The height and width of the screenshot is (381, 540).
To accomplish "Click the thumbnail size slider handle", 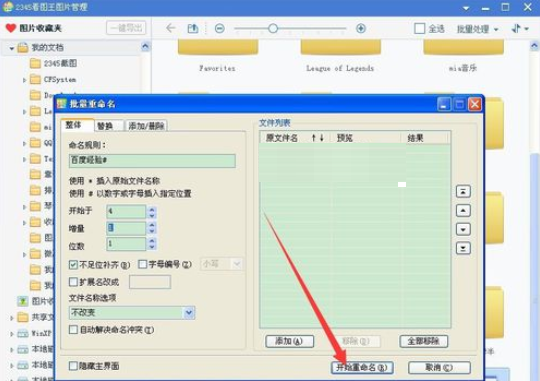I will (273, 28).
